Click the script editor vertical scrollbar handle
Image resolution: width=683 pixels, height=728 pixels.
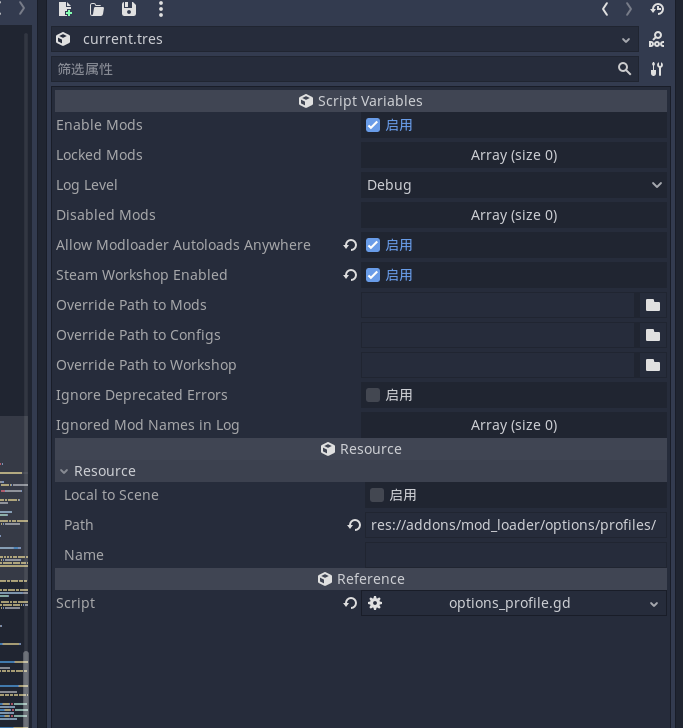[26, 689]
